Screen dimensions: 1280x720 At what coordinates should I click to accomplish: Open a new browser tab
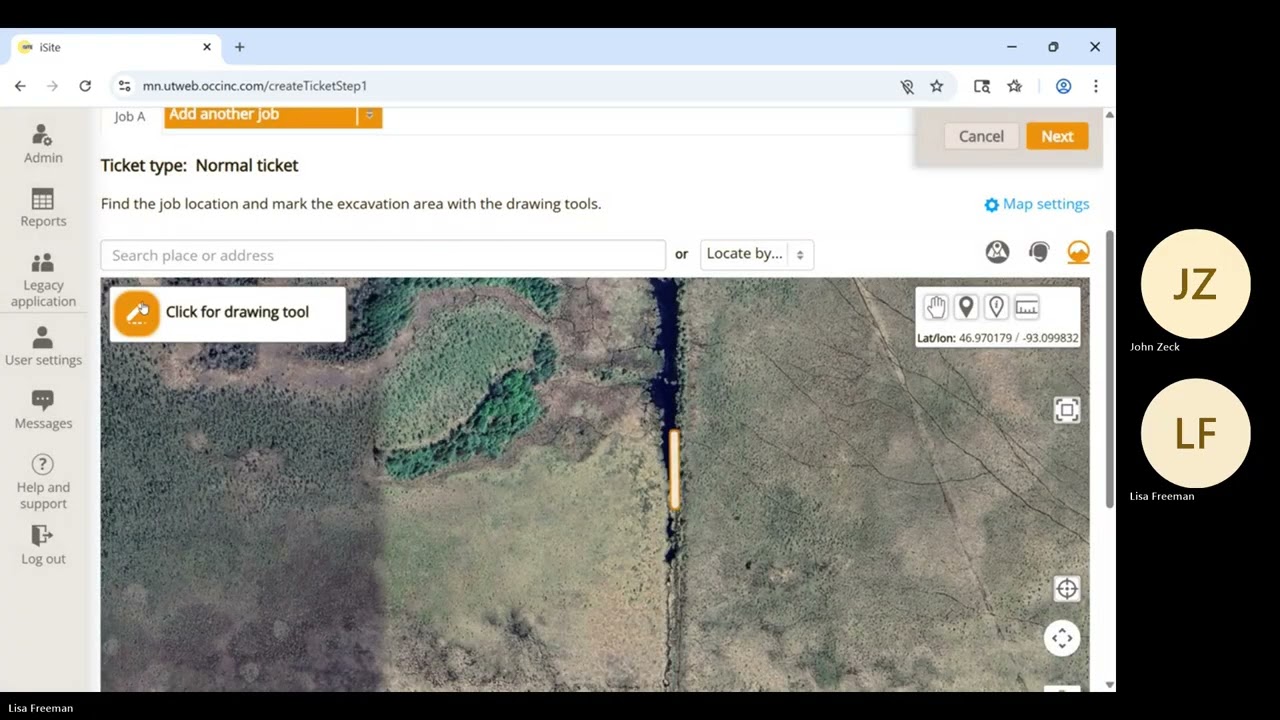tap(239, 47)
